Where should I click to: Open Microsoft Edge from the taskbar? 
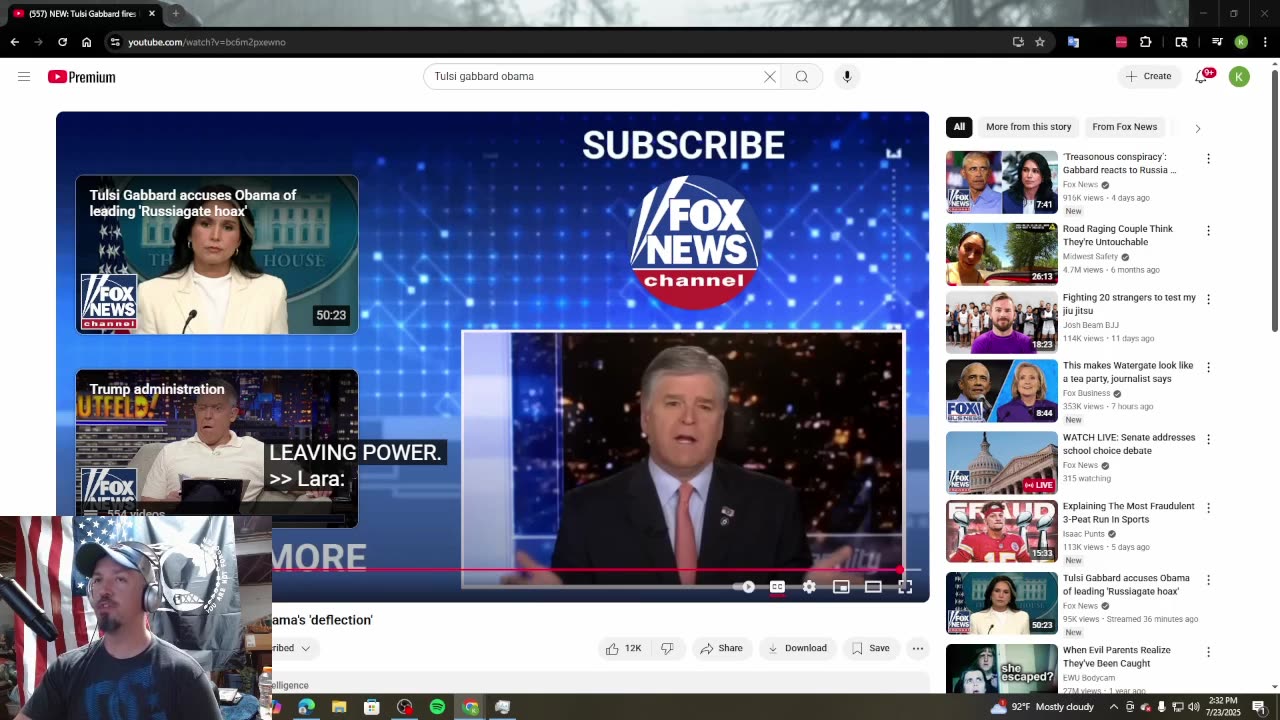click(x=306, y=707)
